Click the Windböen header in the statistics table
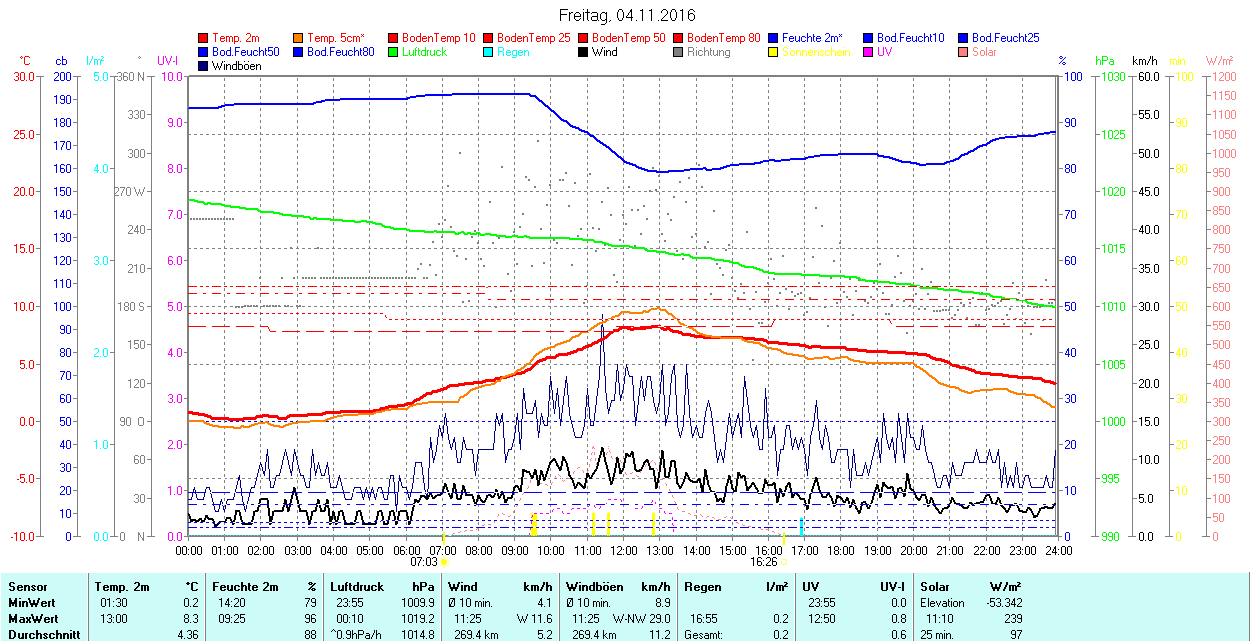This screenshot has height=641, width=1250. pyautogui.click(x=596, y=587)
